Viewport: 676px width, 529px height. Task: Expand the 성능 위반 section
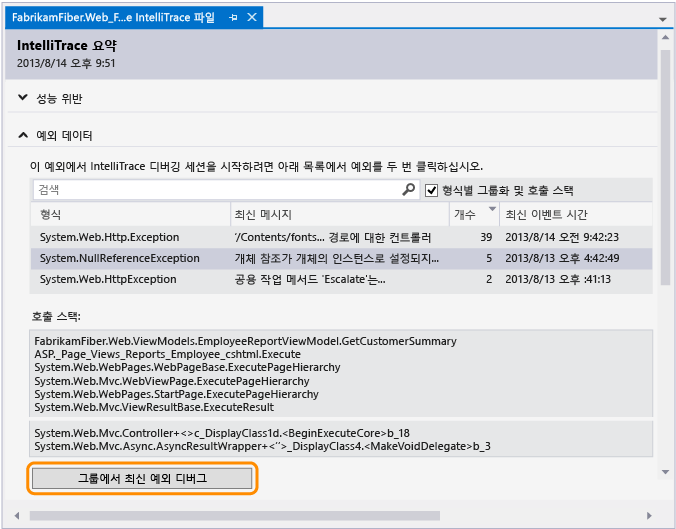click(x=23, y=98)
